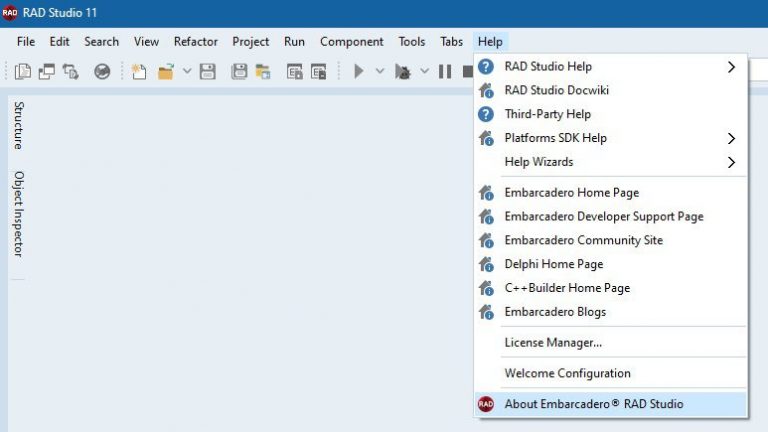Click the Pause toolbar button

[445, 72]
